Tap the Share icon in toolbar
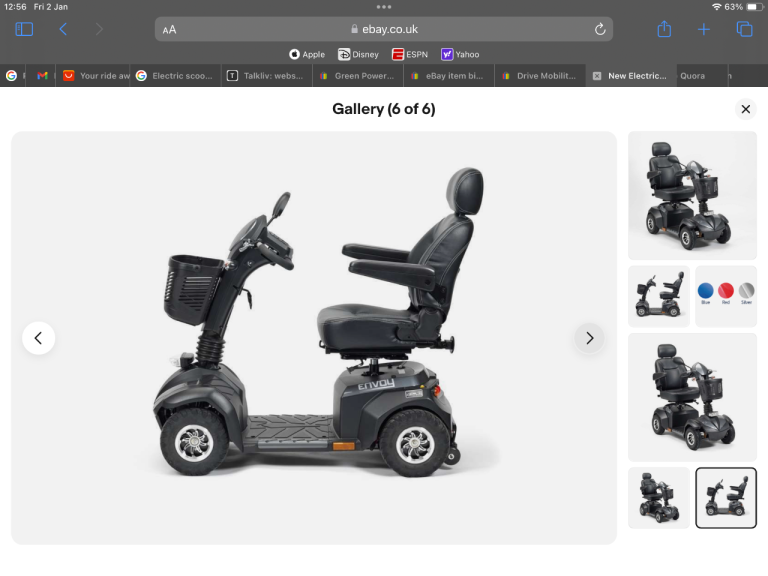Viewport: 768px width, 576px height. [664, 29]
